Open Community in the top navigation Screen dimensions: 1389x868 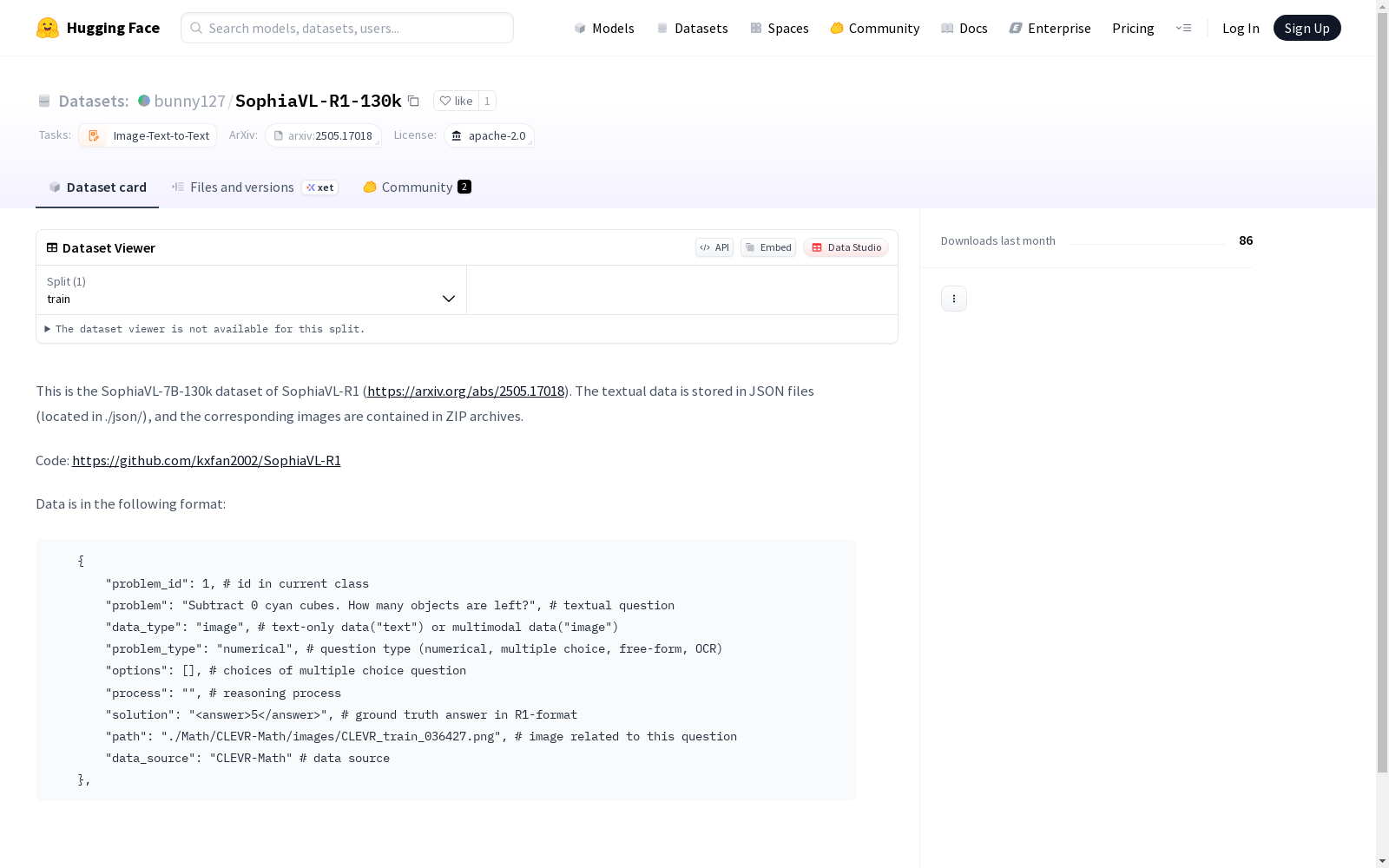[875, 28]
